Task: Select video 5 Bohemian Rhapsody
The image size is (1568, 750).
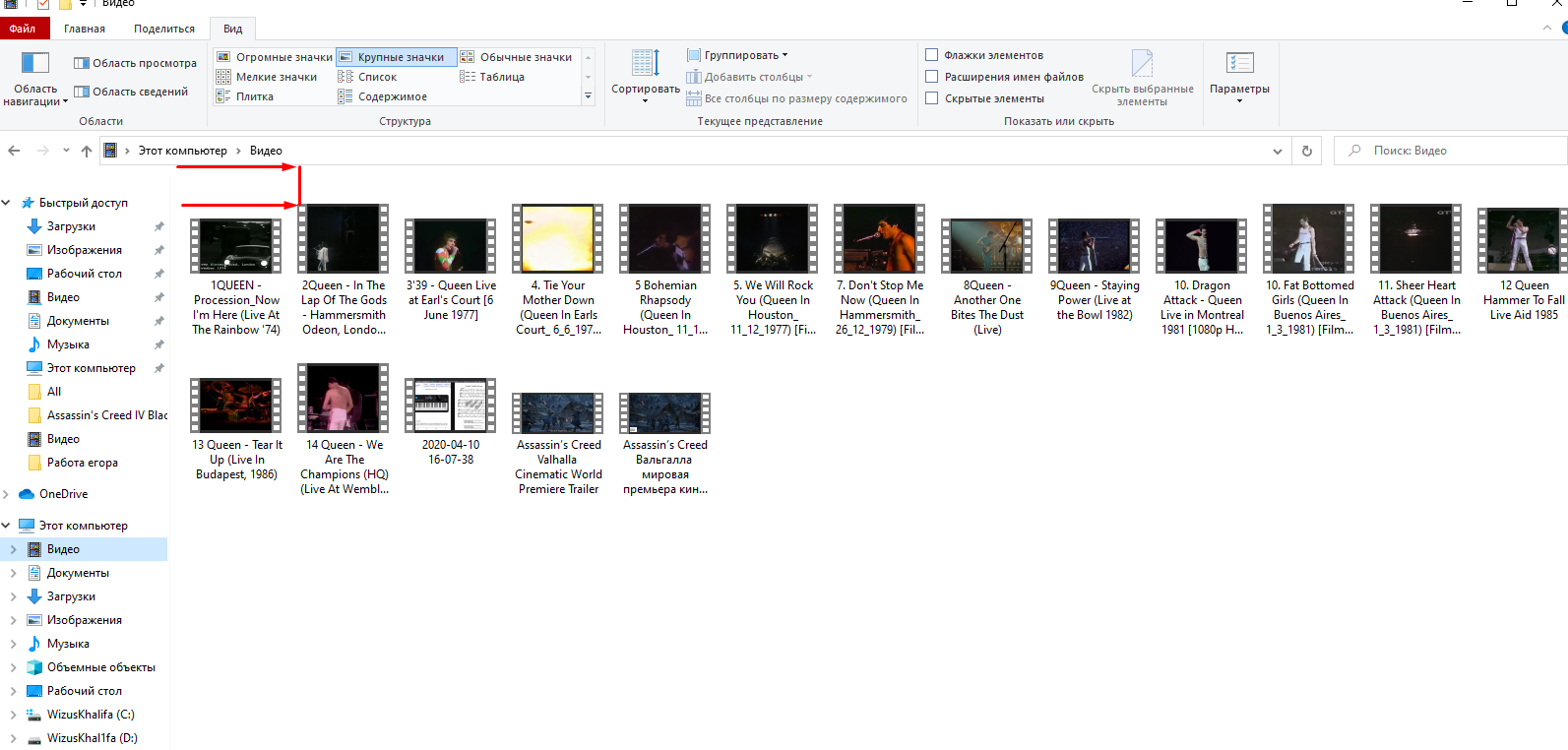Action: 665,271
